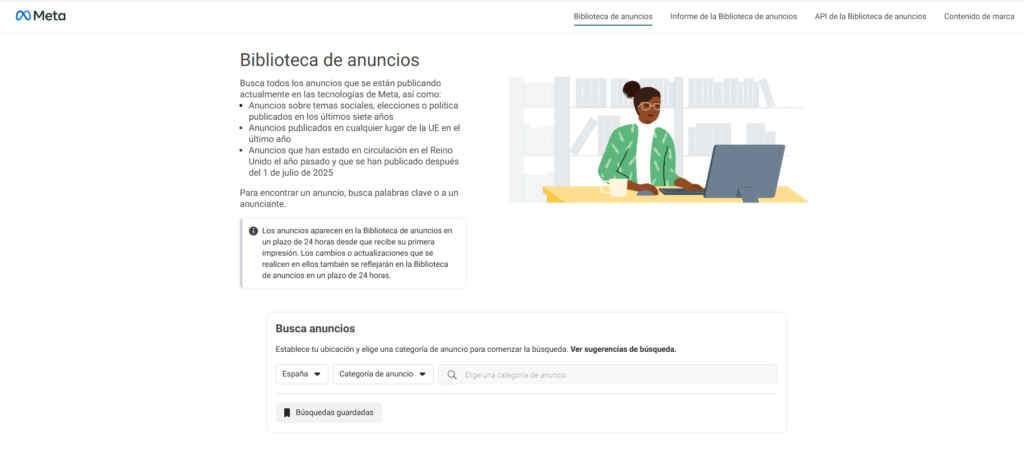Click the magnifying glass search icon
Screen dimensions: 1024x457
coord(451,375)
